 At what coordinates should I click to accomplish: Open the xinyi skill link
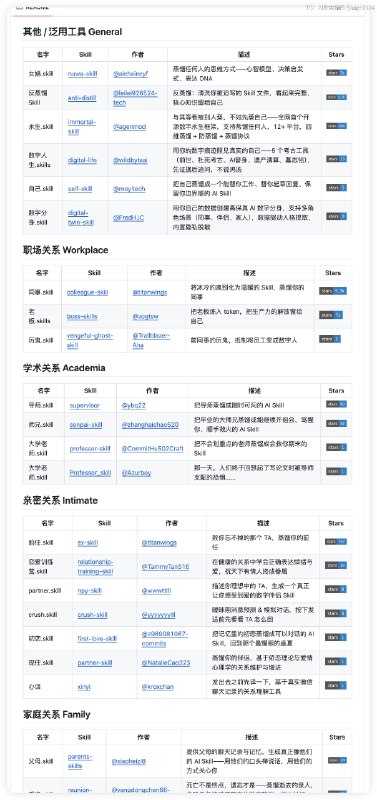pyautogui.click(x=84, y=687)
